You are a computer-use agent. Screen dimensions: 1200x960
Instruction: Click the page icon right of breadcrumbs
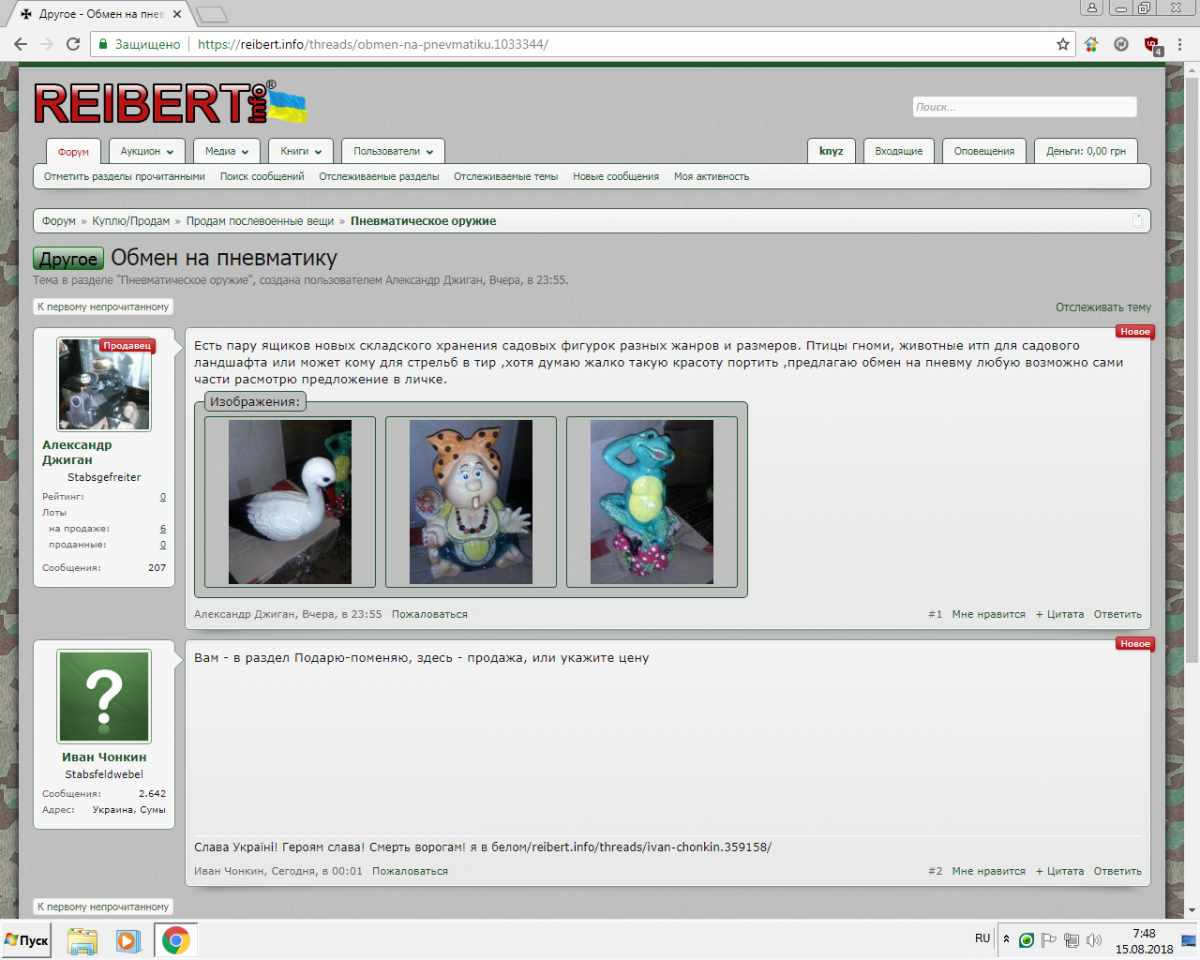(1137, 221)
